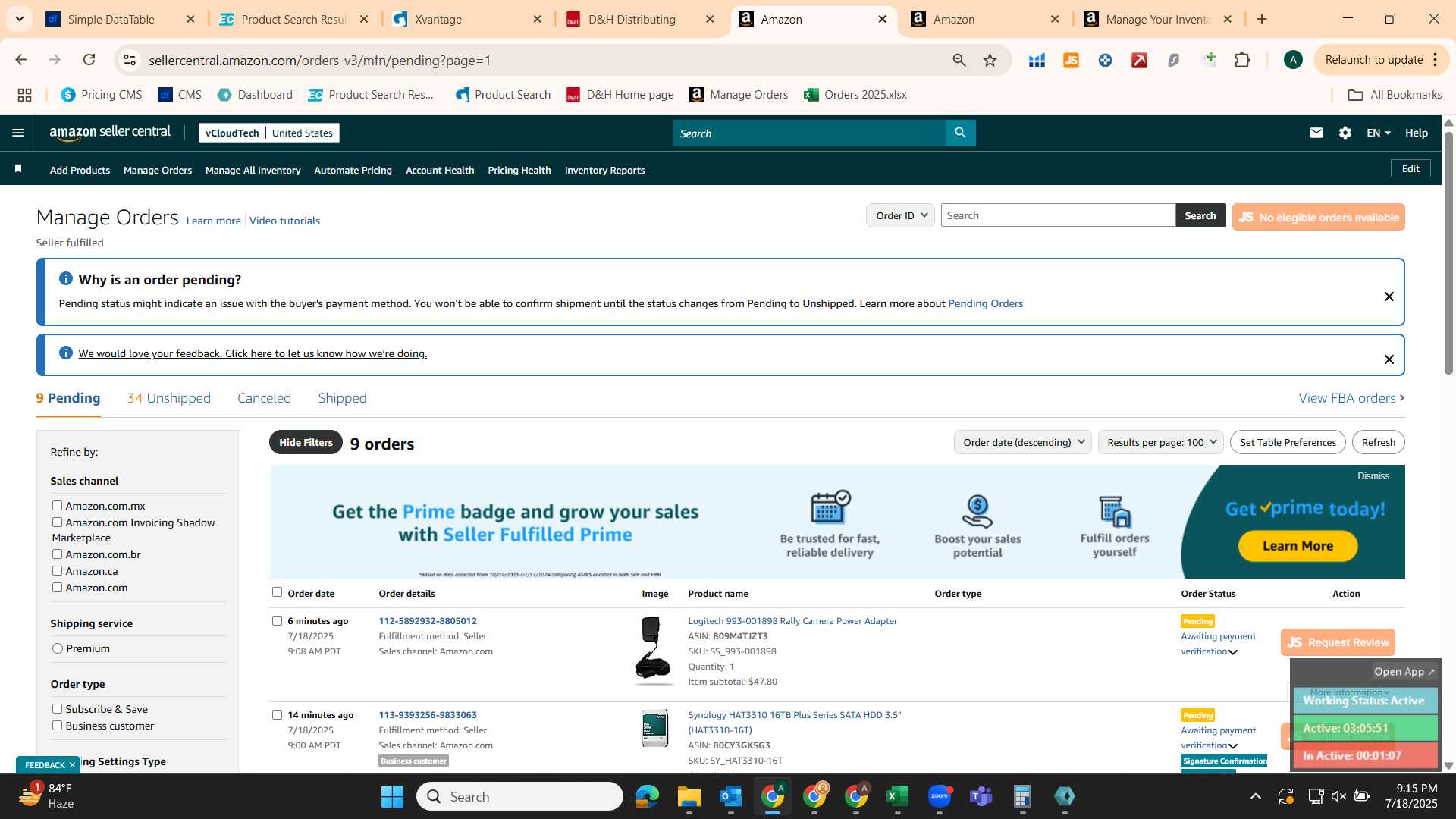1456x819 pixels.
Task: Open Excel from the taskbar
Action: click(x=897, y=796)
